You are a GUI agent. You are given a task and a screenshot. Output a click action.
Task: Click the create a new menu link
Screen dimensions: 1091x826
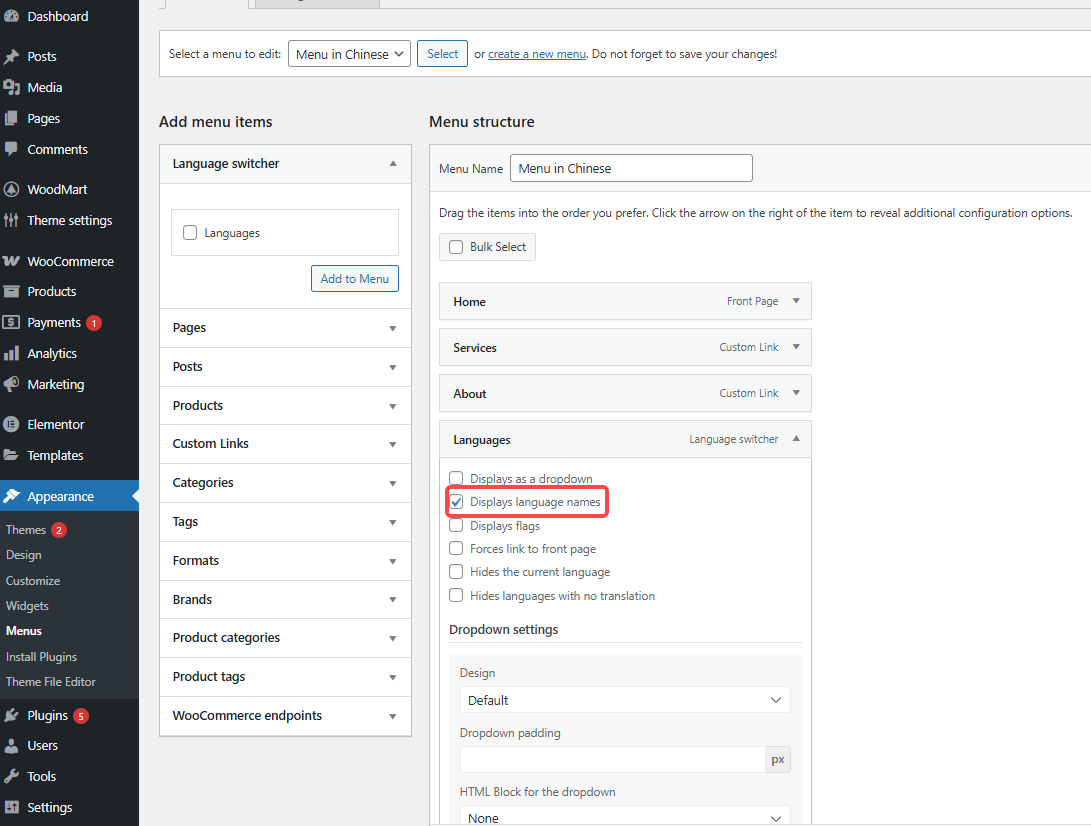pyautogui.click(x=536, y=54)
